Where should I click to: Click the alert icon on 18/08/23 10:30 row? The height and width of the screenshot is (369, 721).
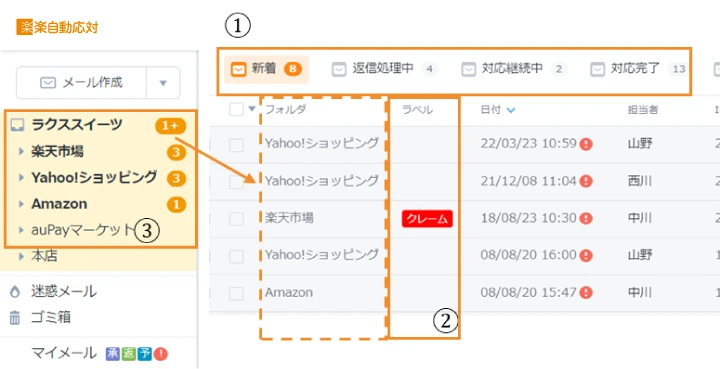click(x=586, y=219)
